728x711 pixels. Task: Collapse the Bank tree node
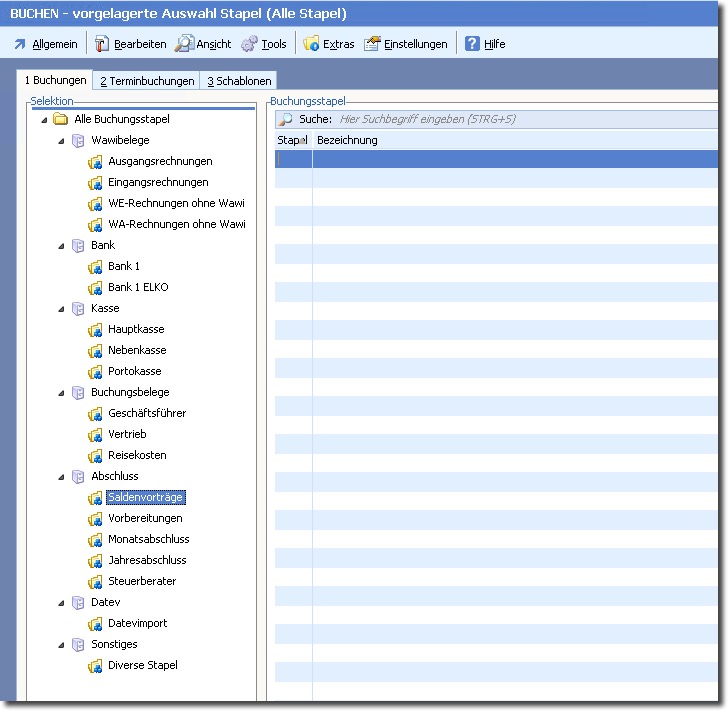(61, 246)
